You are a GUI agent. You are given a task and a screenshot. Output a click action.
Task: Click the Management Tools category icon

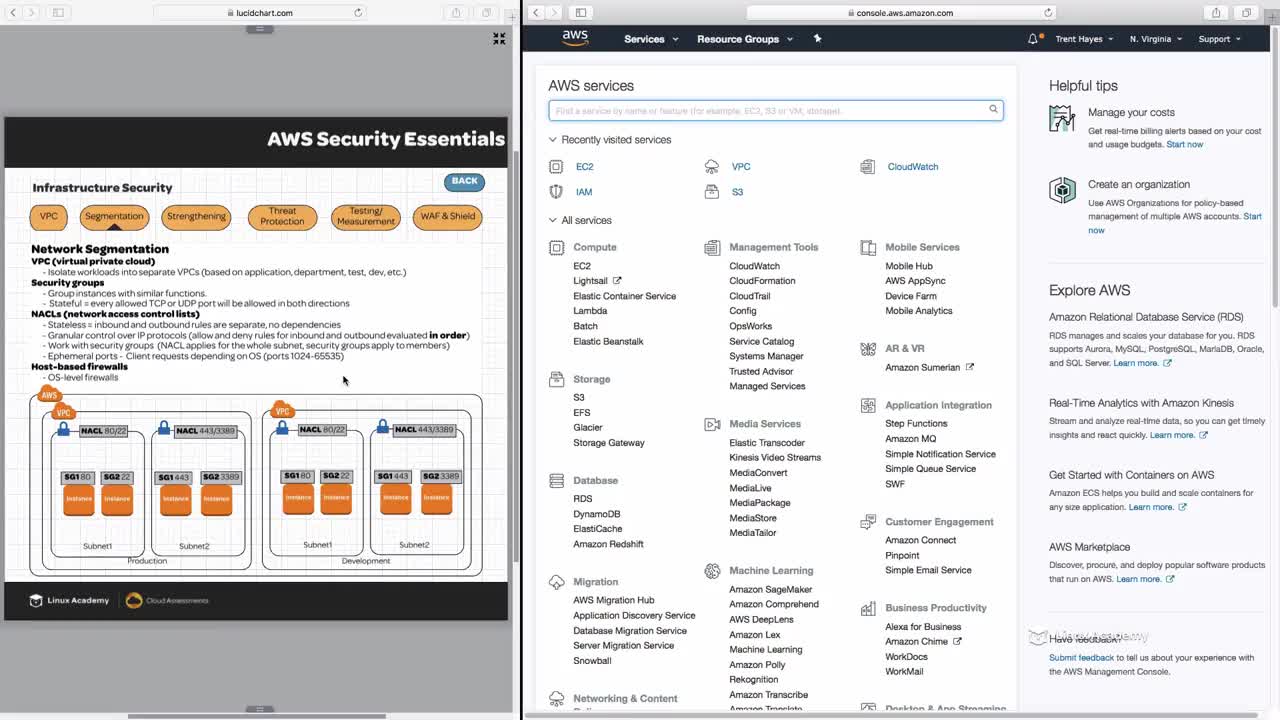pyautogui.click(x=712, y=247)
